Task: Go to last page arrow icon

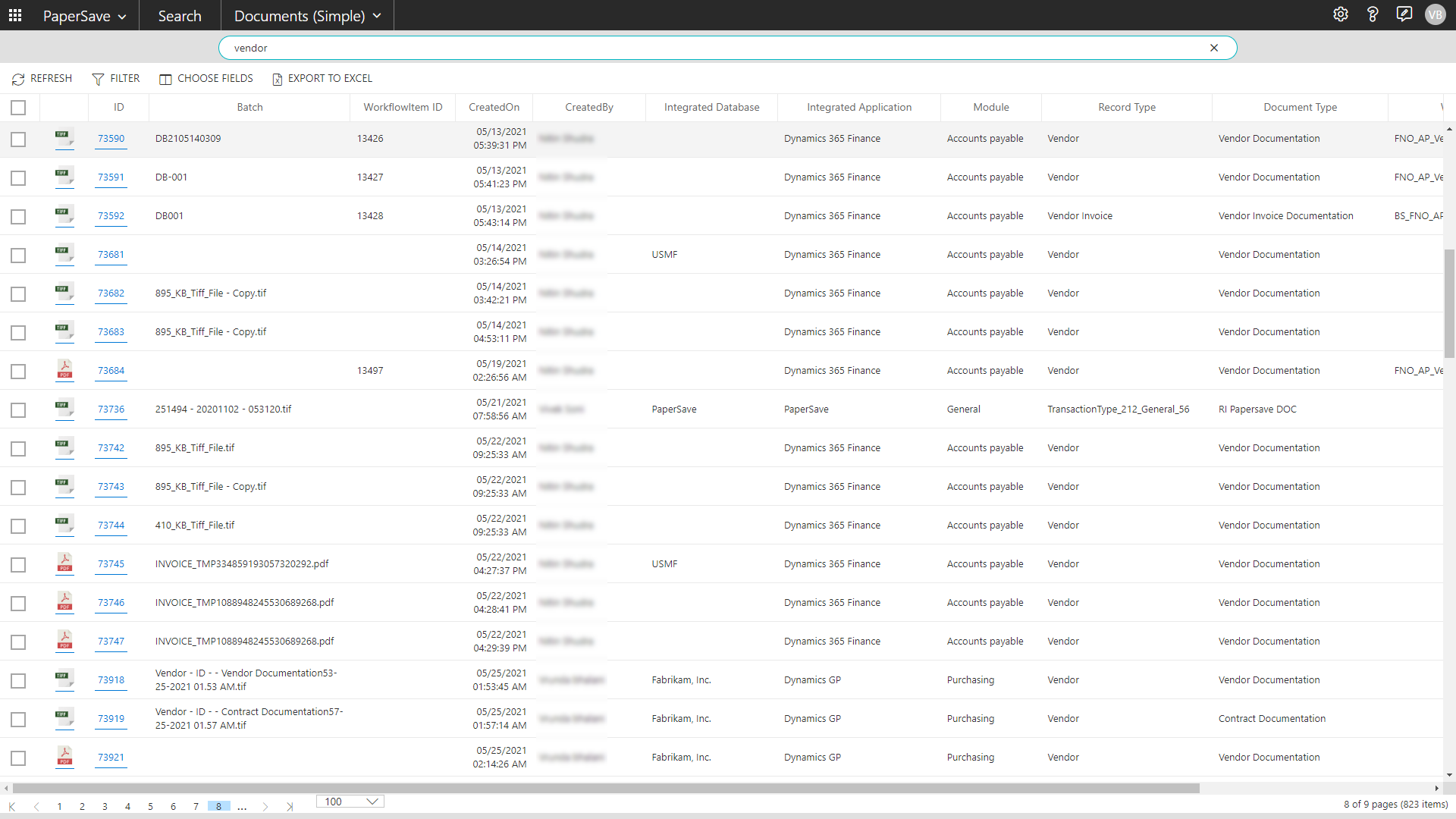Action: point(289,807)
